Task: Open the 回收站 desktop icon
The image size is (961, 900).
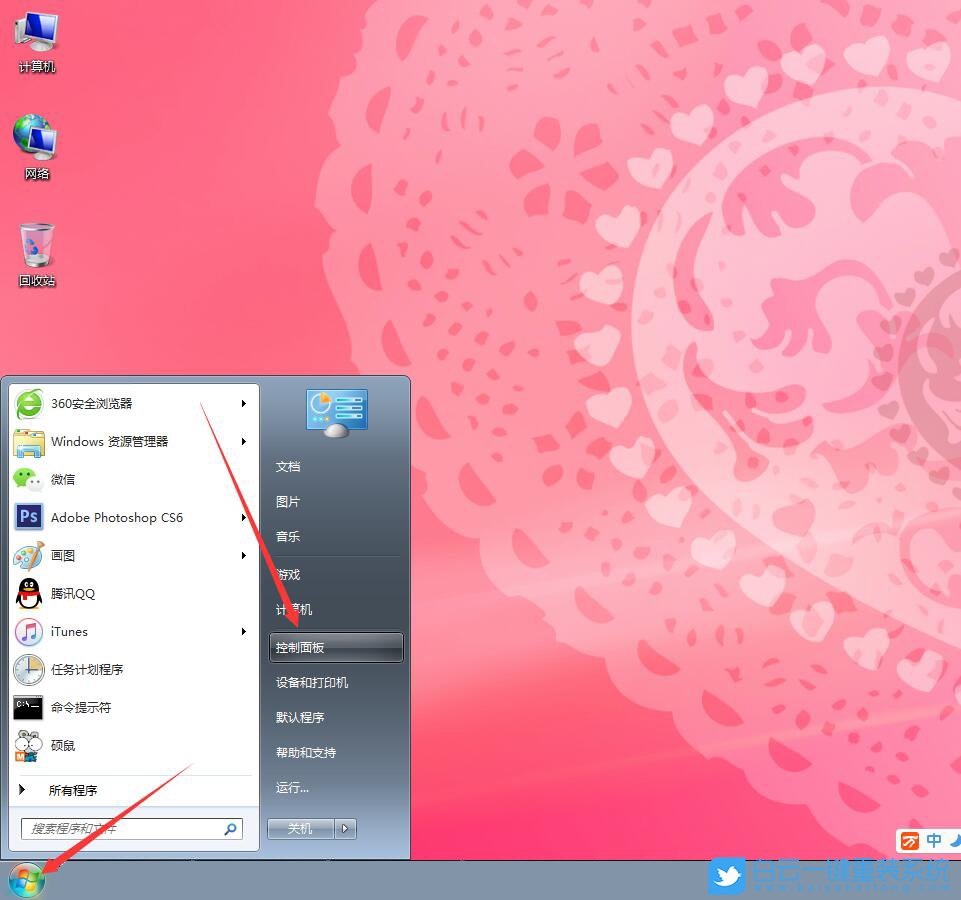Action: pyautogui.click(x=36, y=253)
